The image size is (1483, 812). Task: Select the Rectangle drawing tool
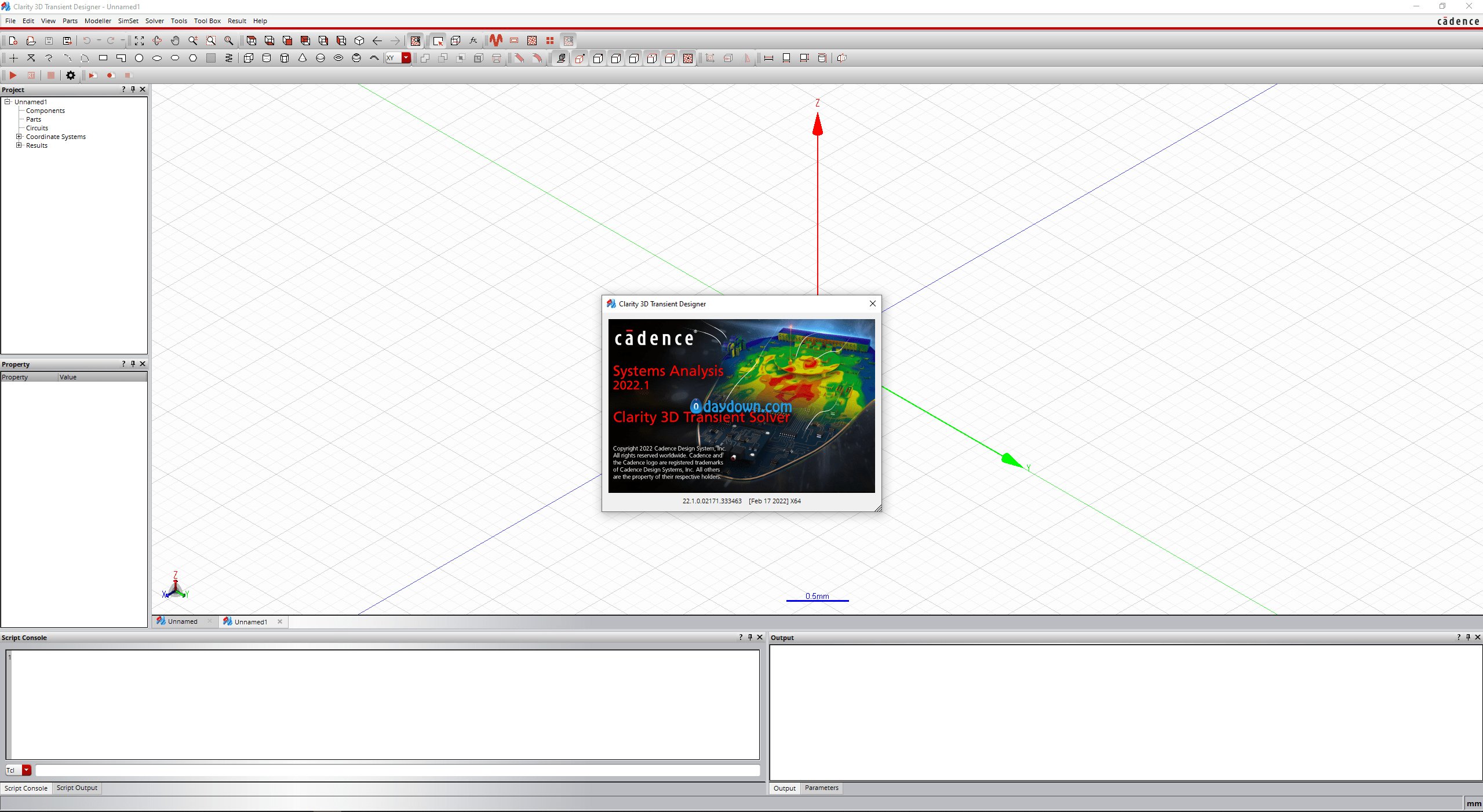coord(103,58)
